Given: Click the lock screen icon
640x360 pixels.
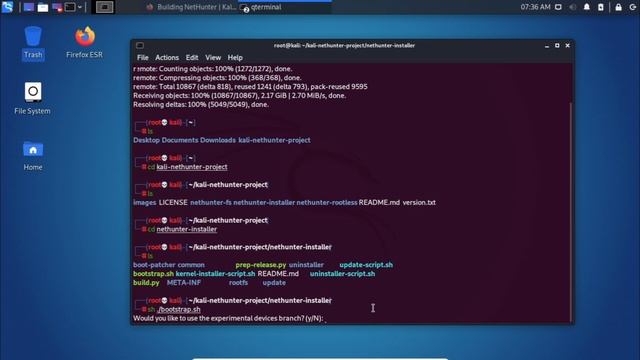Looking at the screenshot, I should click(x=618, y=7).
